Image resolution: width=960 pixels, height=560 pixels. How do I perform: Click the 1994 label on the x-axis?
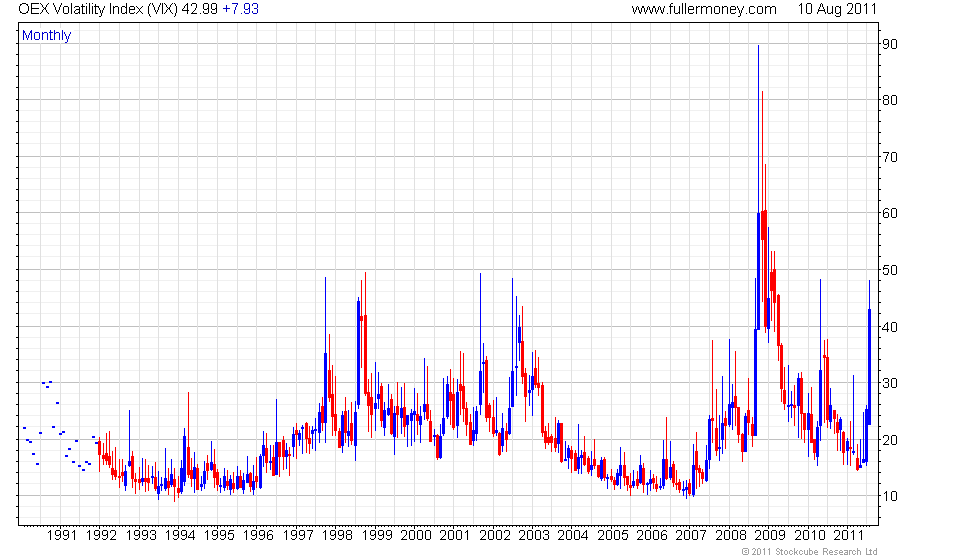[x=180, y=536]
